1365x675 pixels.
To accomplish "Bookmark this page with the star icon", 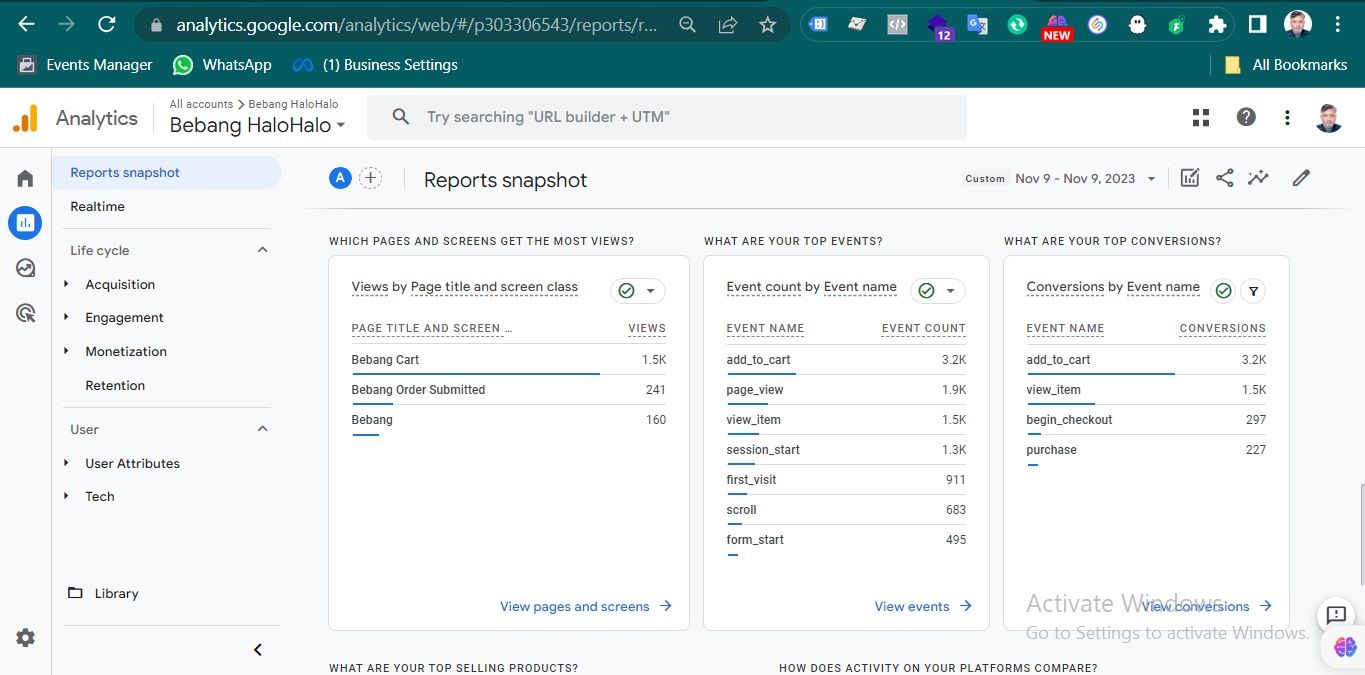I will click(768, 25).
